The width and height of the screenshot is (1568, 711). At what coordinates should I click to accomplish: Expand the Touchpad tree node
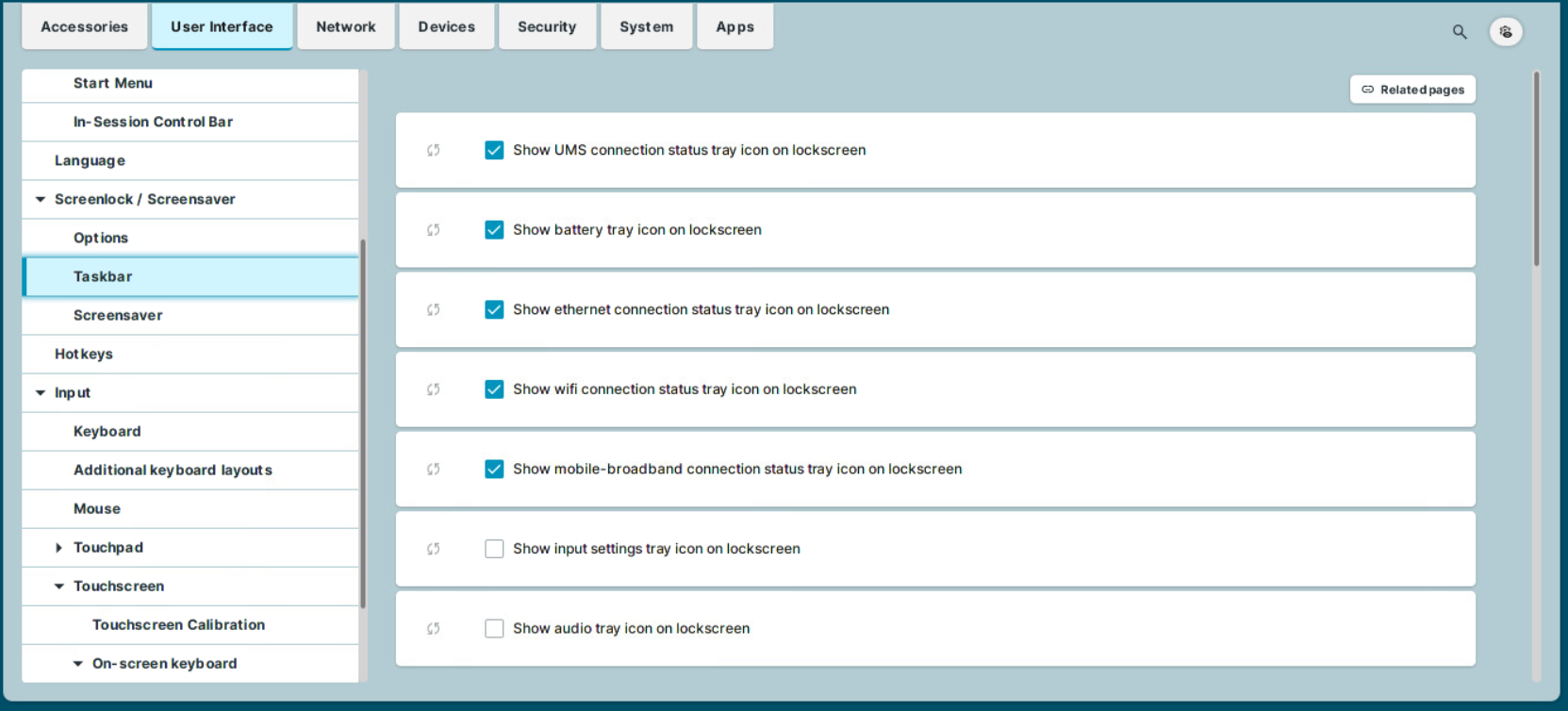pyautogui.click(x=59, y=548)
